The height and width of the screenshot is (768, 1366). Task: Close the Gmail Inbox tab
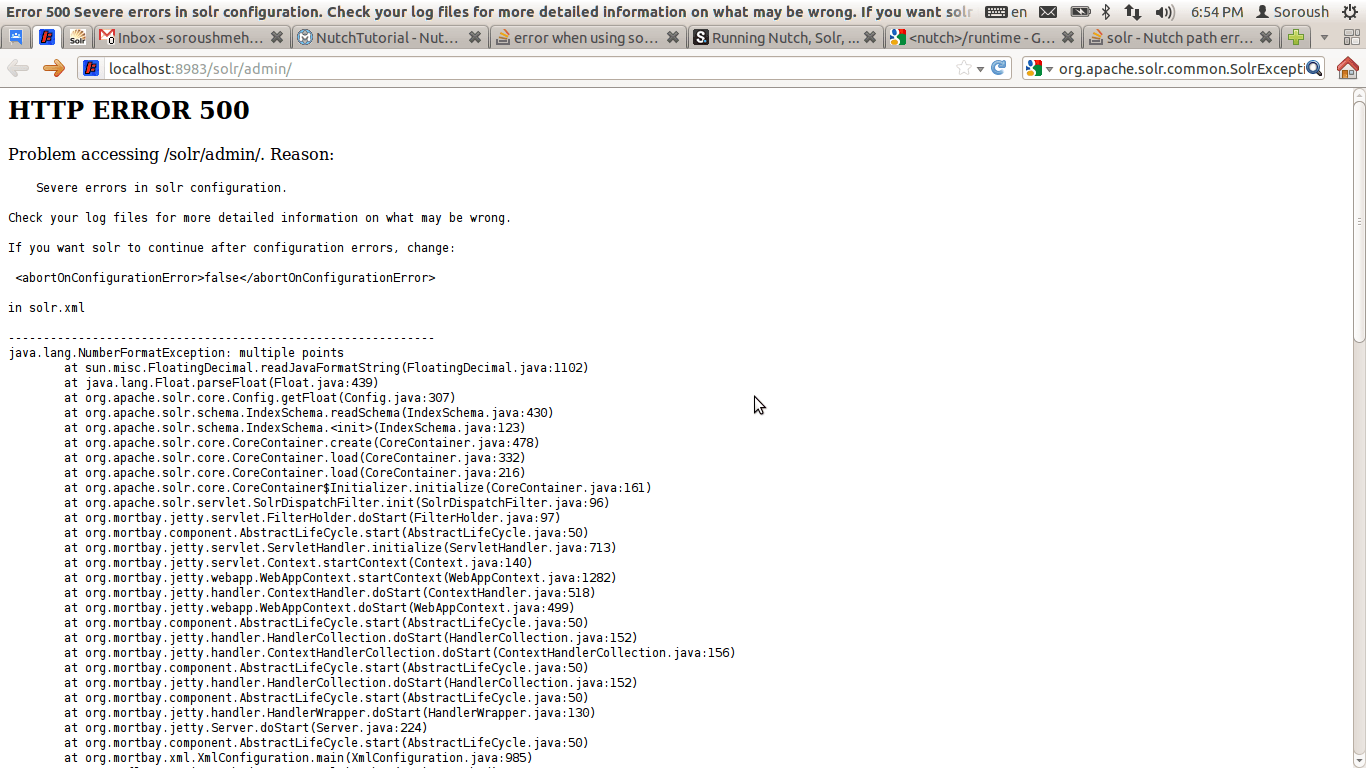[278, 37]
